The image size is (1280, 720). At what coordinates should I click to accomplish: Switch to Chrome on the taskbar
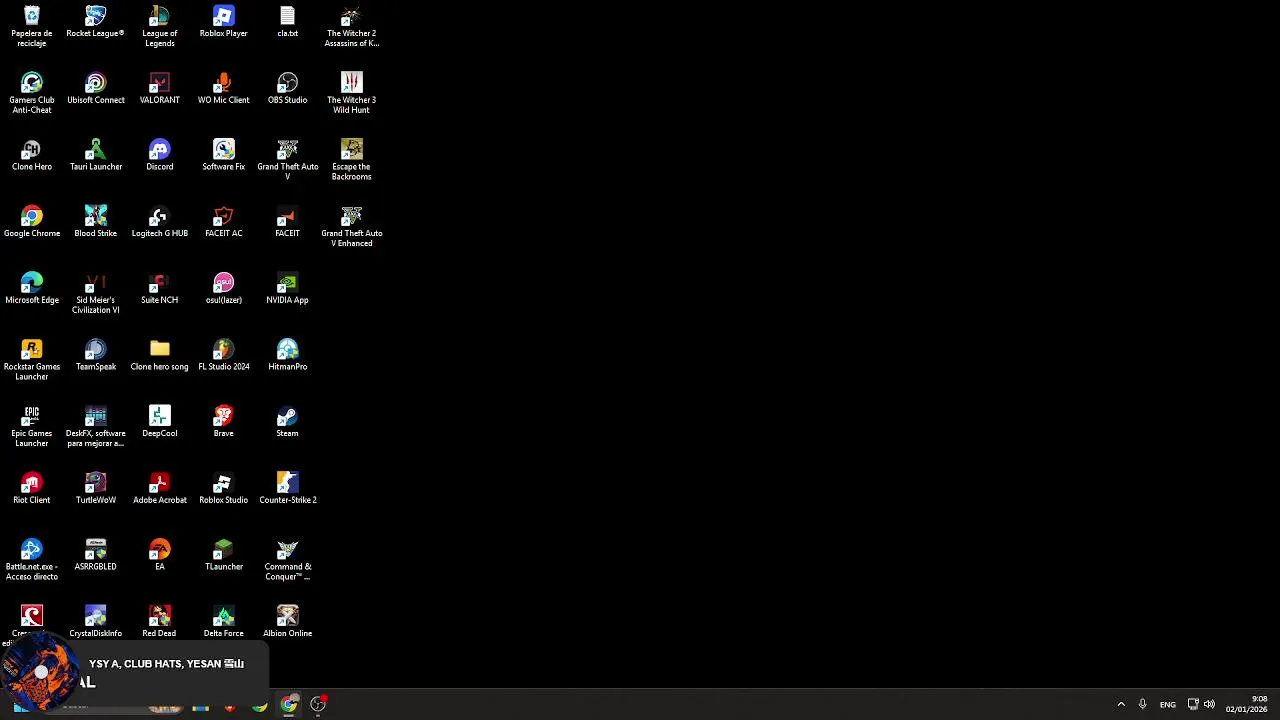(289, 704)
